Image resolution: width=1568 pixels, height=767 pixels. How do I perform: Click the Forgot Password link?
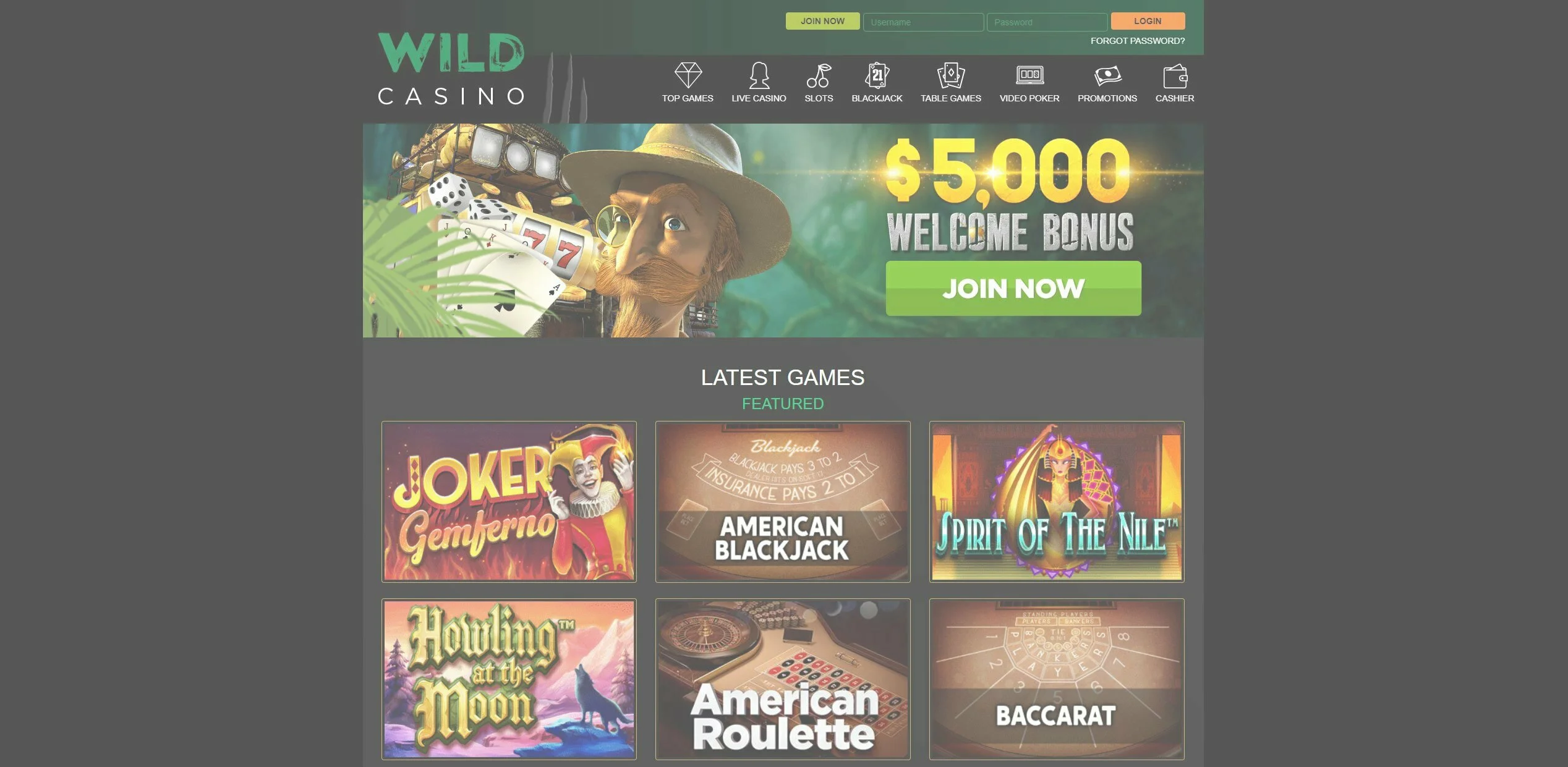point(1138,41)
